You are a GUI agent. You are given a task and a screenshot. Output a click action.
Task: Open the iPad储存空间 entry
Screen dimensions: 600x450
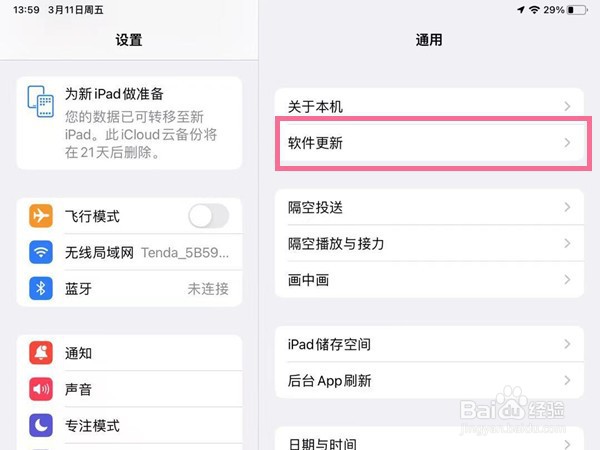429,344
